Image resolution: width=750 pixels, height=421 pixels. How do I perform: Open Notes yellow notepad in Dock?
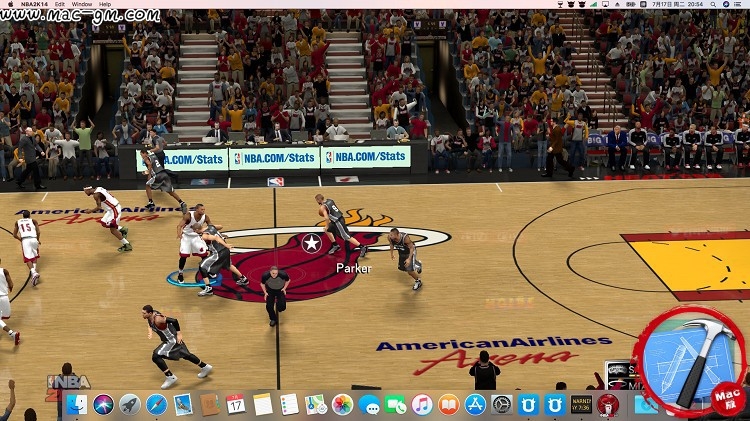point(263,405)
